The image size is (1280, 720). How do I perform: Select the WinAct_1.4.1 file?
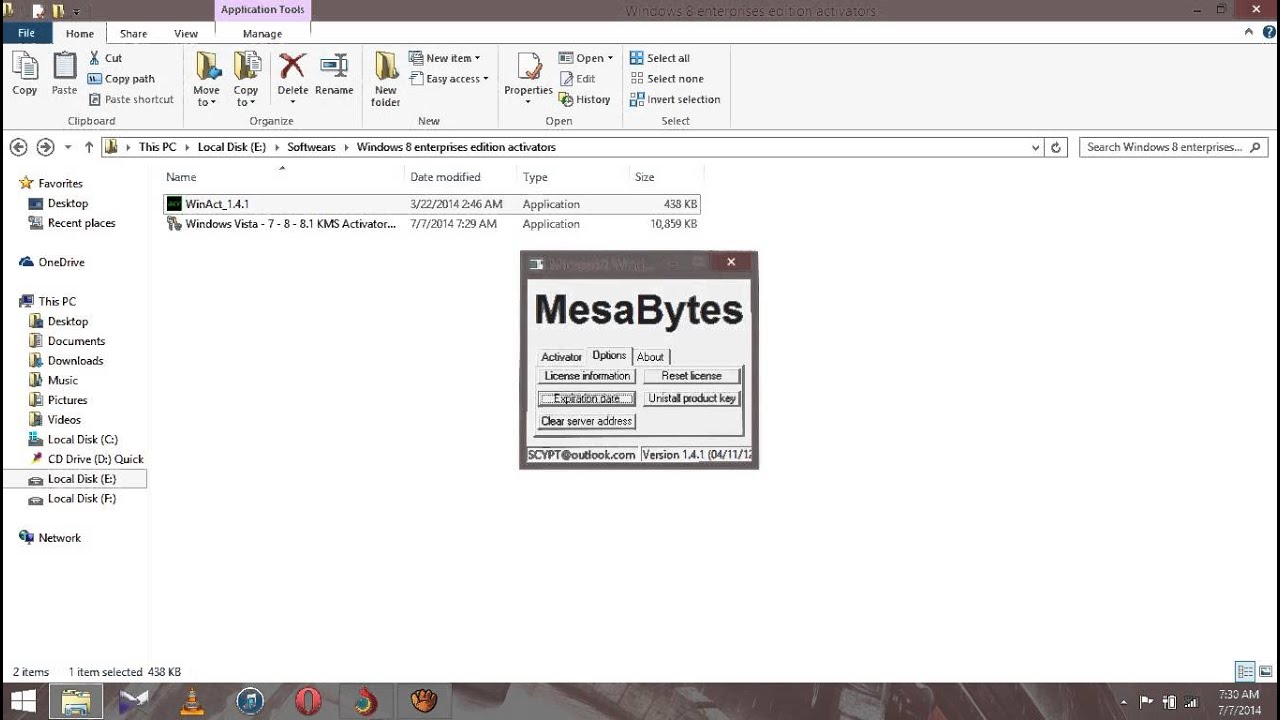coord(432,204)
